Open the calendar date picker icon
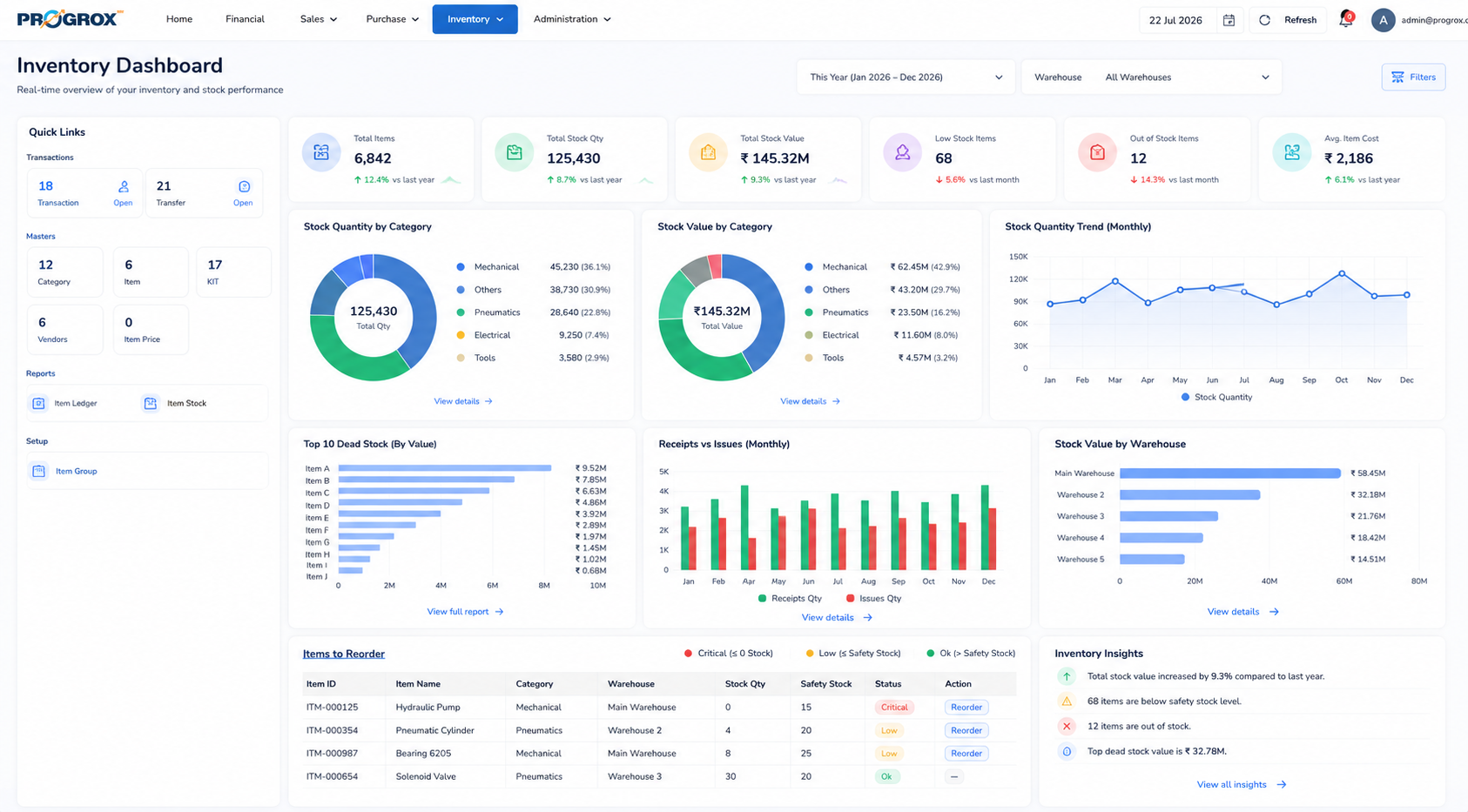1468x812 pixels. pyautogui.click(x=1229, y=20)
